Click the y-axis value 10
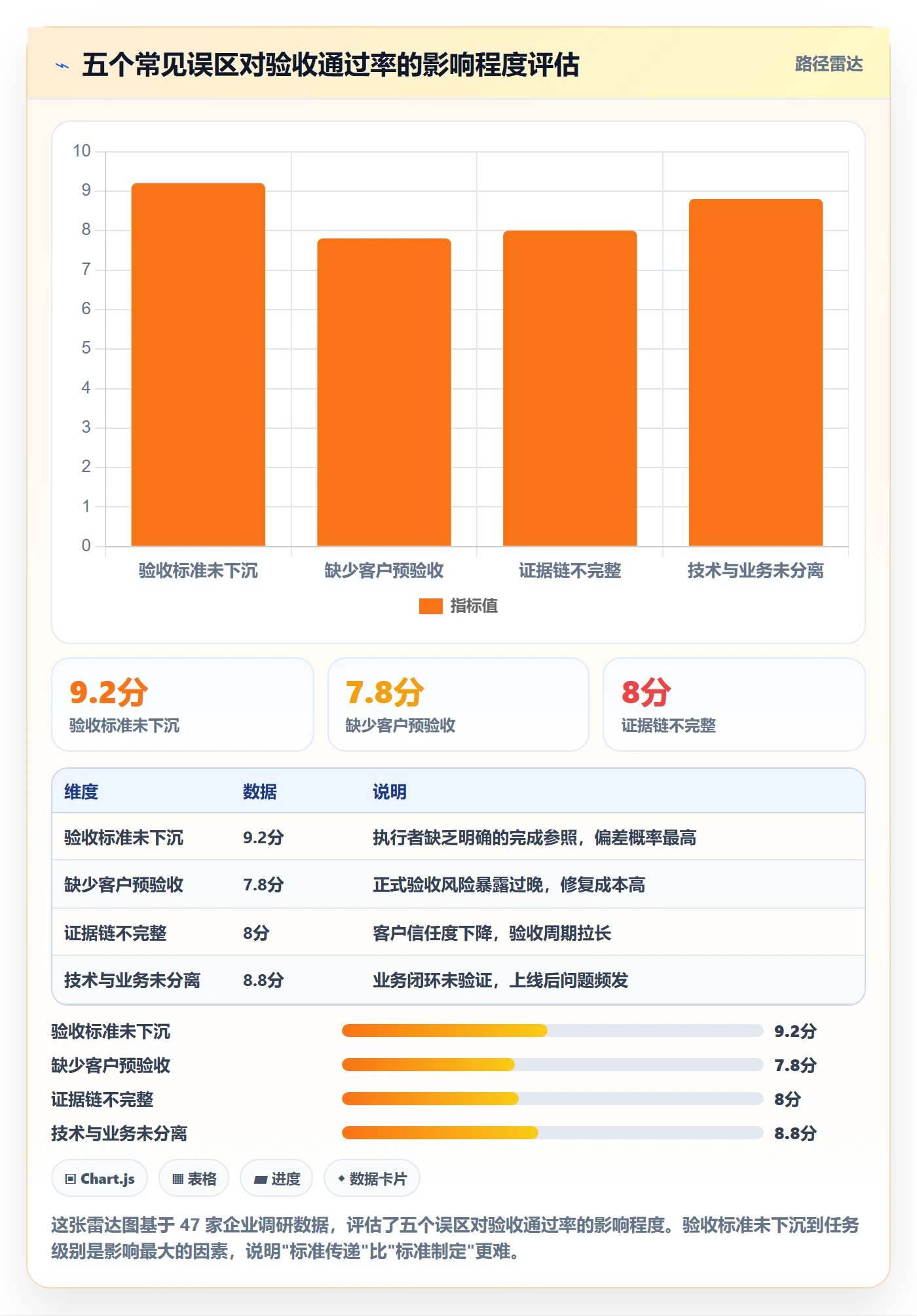 (x=82, y=151)
